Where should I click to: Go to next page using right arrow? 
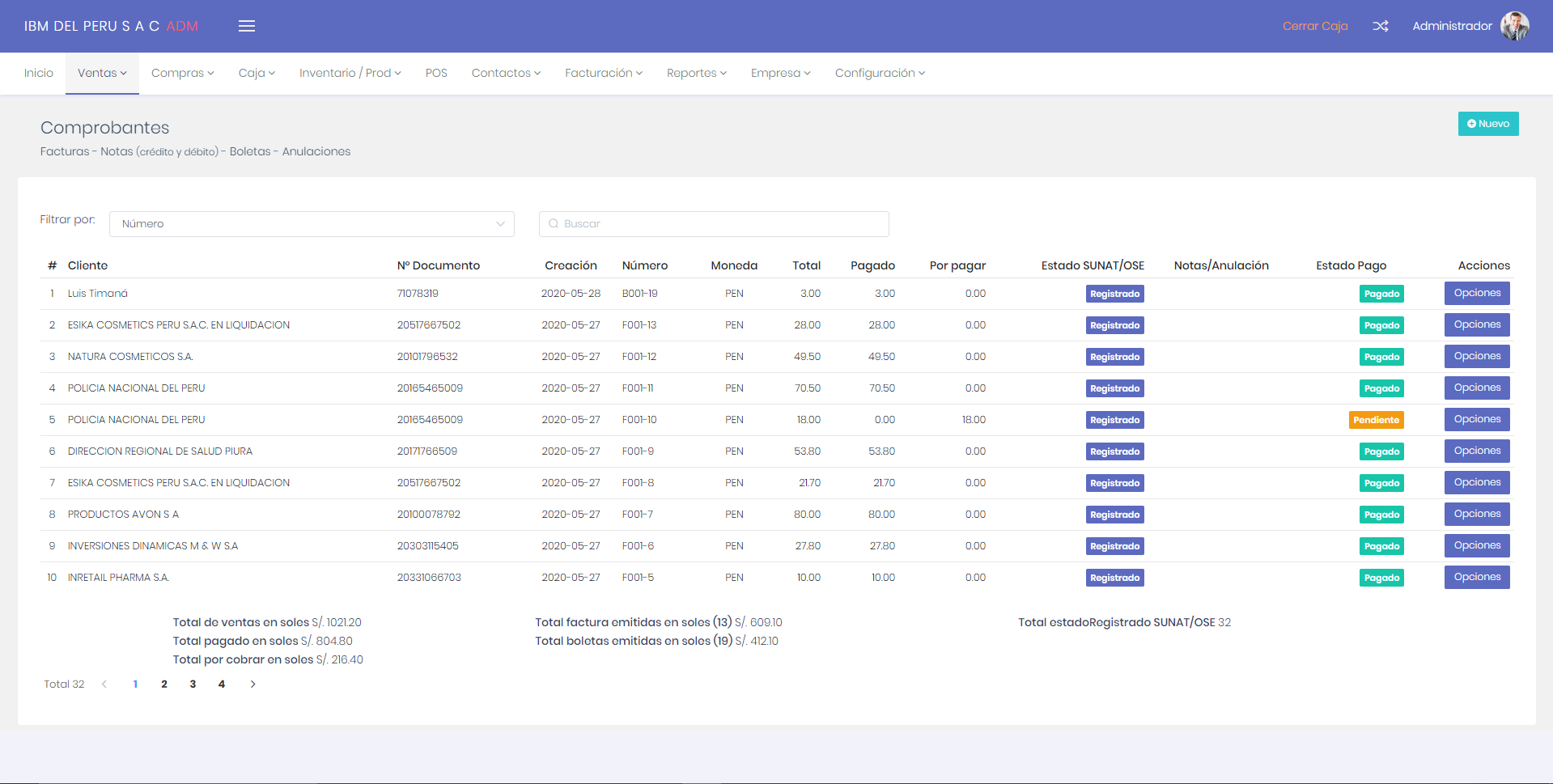coord(252,684)
